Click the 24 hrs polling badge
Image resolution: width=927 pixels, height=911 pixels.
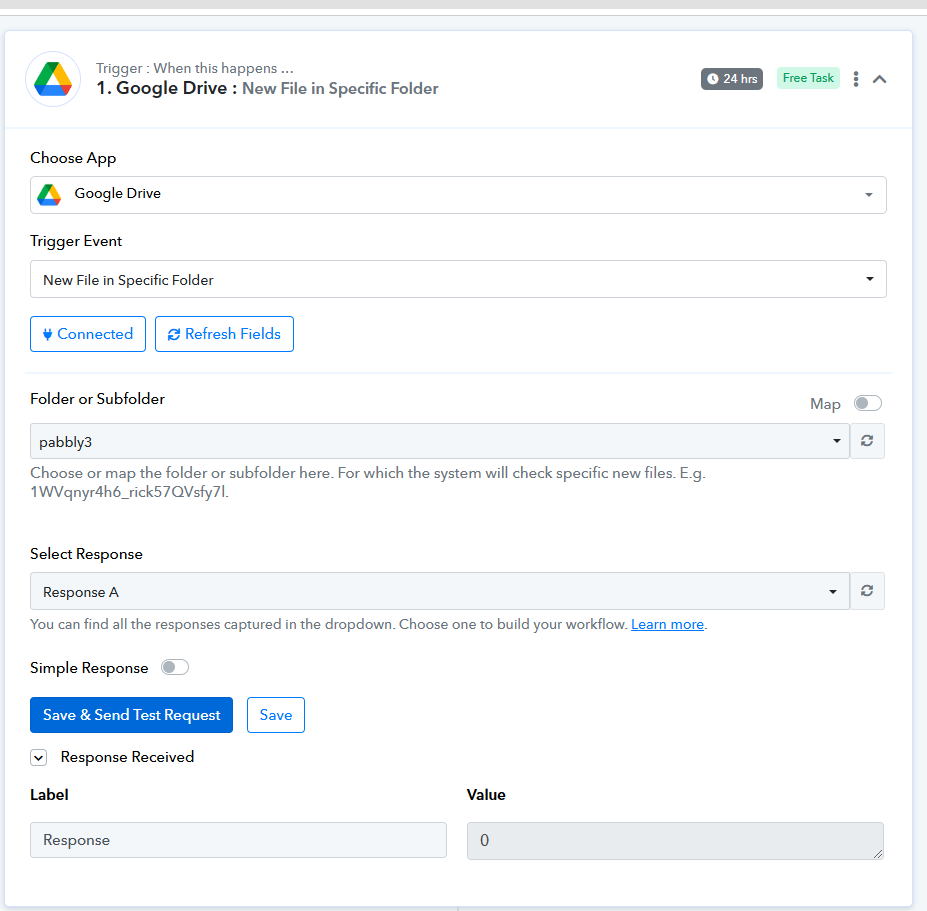(732, 79)
